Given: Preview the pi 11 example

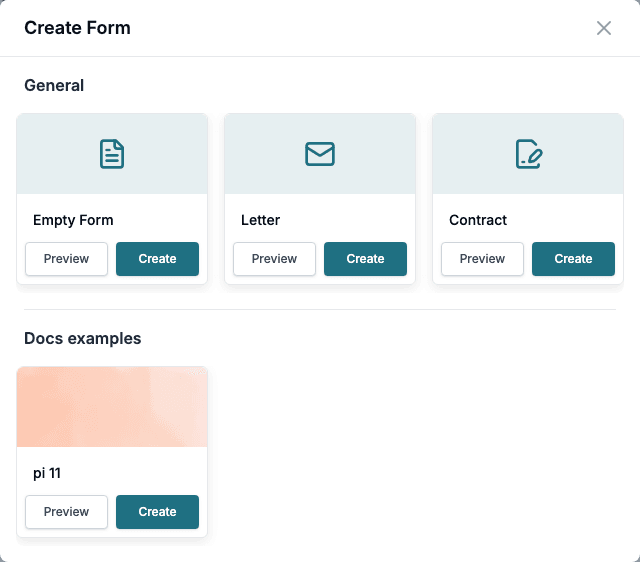Looking at the screenshot, I should [67, 512].
